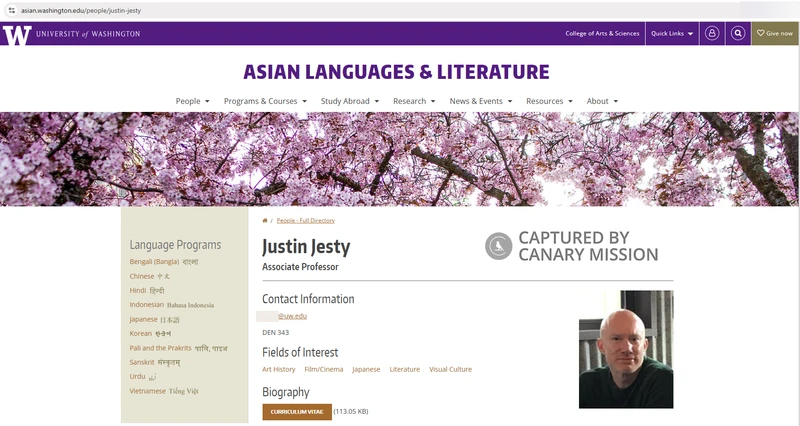Open the user account icon in purple bar

pyautogui.click(x=712, y=34)
